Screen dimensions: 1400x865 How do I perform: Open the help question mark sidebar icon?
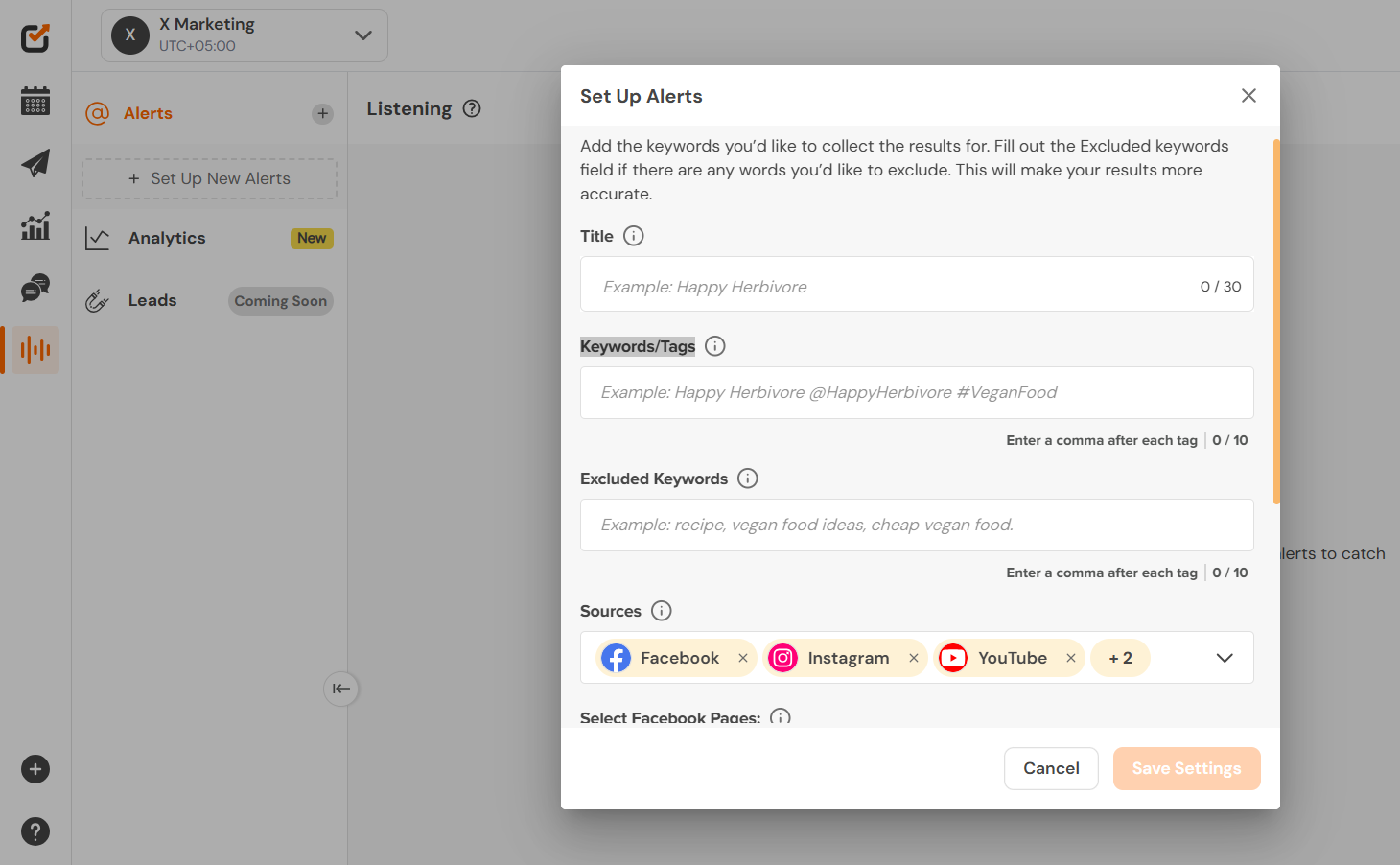[x=35, y=831]
